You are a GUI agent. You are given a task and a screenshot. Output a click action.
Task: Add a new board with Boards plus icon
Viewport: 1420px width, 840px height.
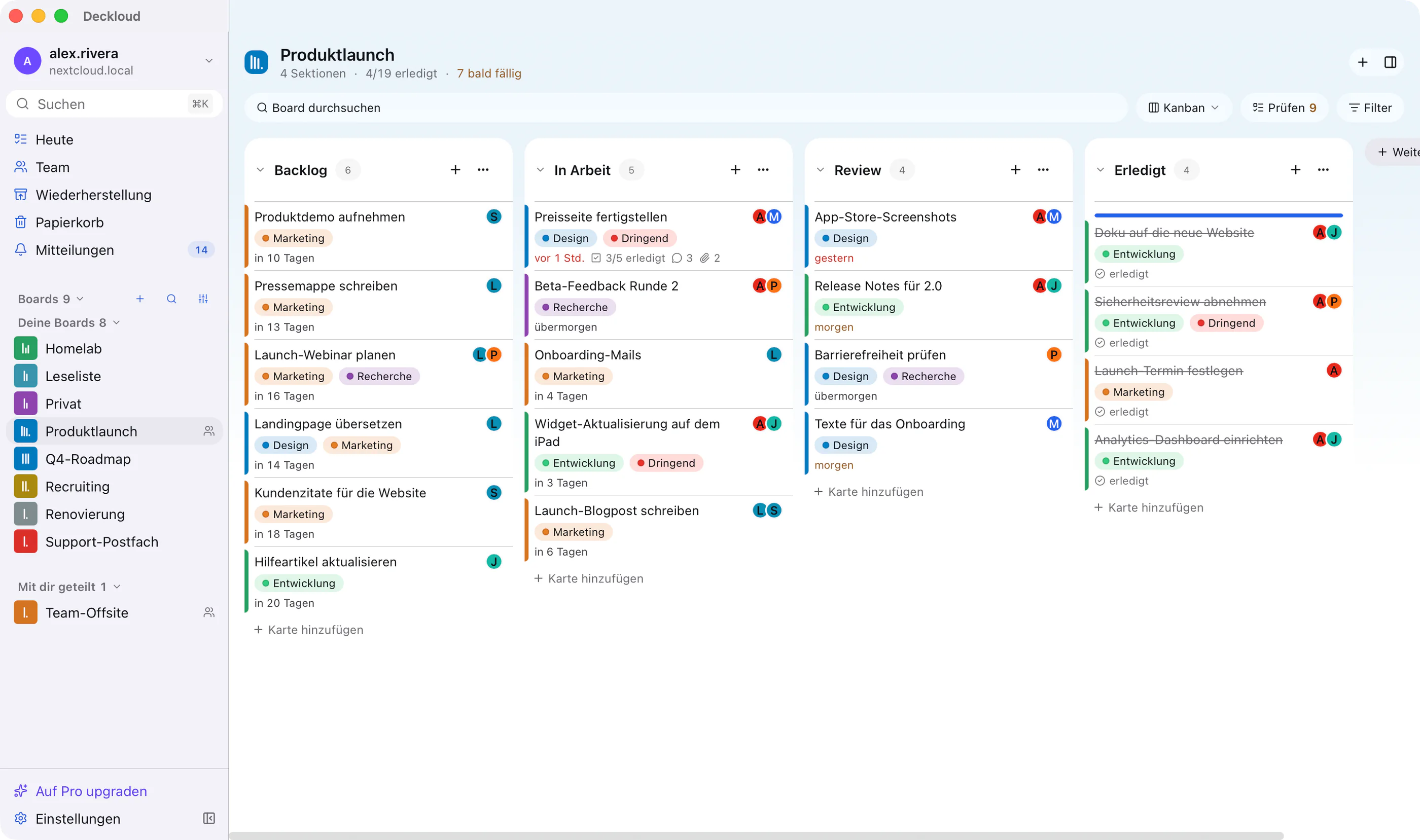(140, 299)
